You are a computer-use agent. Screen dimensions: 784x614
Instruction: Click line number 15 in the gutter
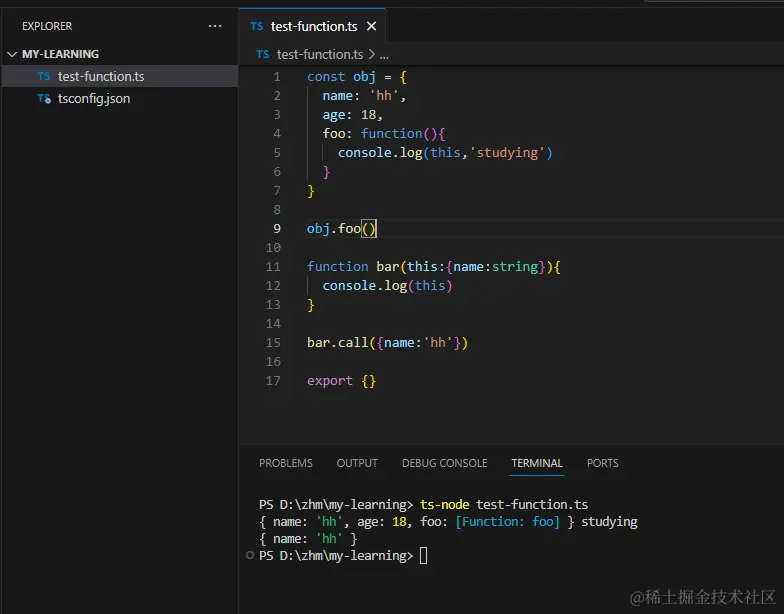click(x=273, y=342)
